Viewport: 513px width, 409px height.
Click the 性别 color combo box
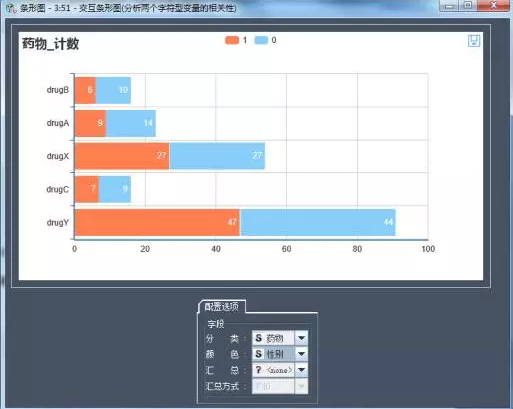tap(273, 354)
